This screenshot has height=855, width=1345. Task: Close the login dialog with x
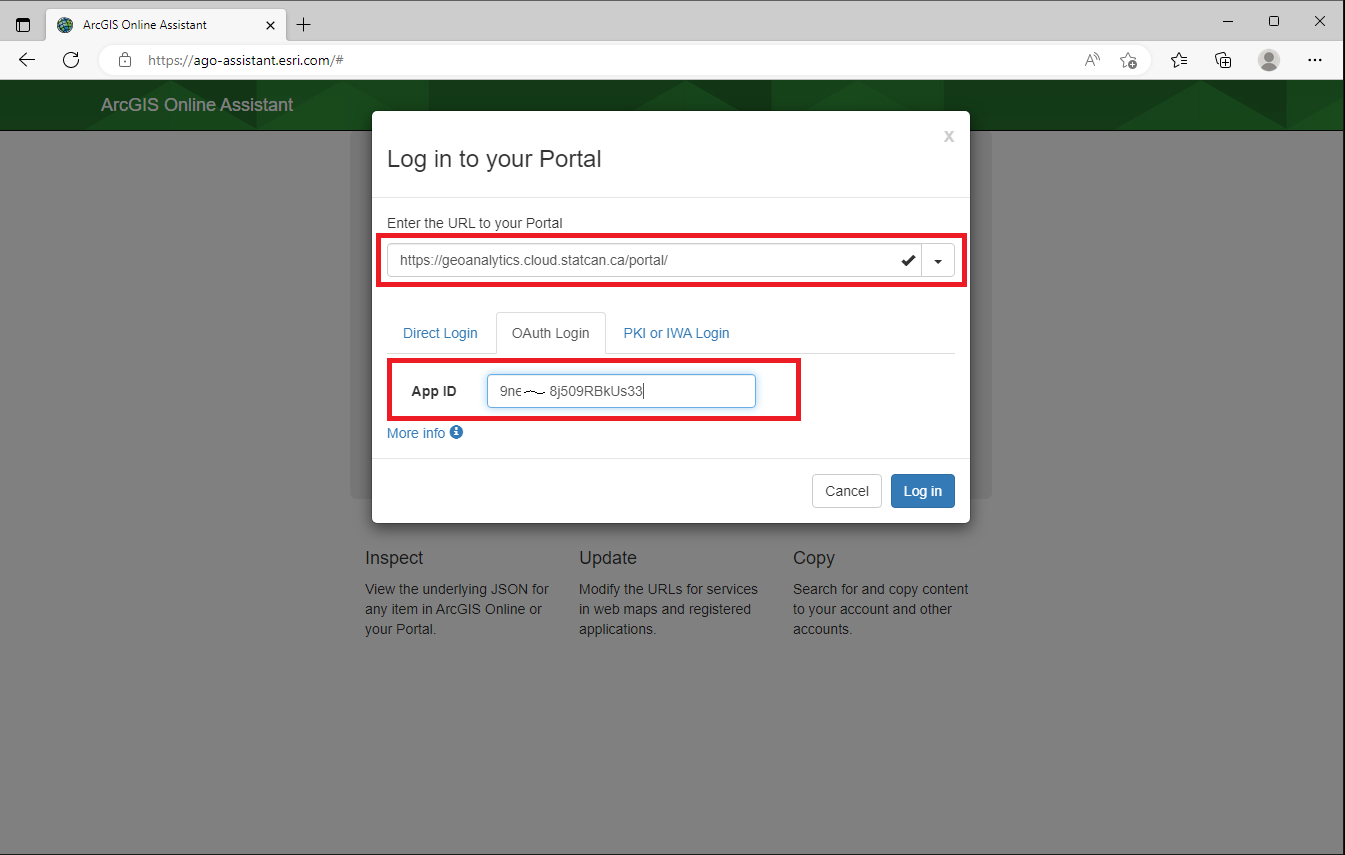949,136
